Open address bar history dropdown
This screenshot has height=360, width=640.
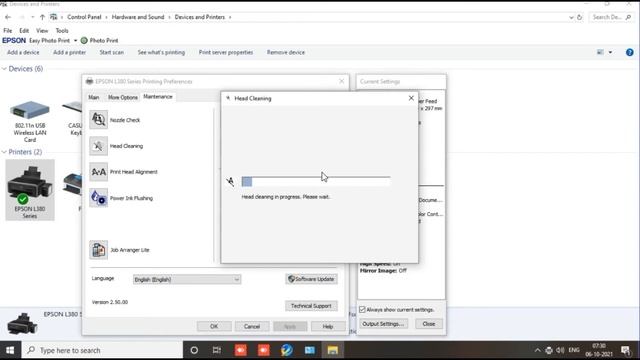pyautogui.click(x=571, y=17)
